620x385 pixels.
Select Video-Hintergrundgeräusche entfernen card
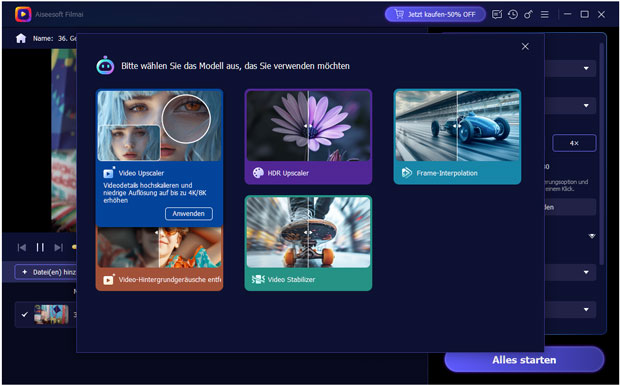159,259
